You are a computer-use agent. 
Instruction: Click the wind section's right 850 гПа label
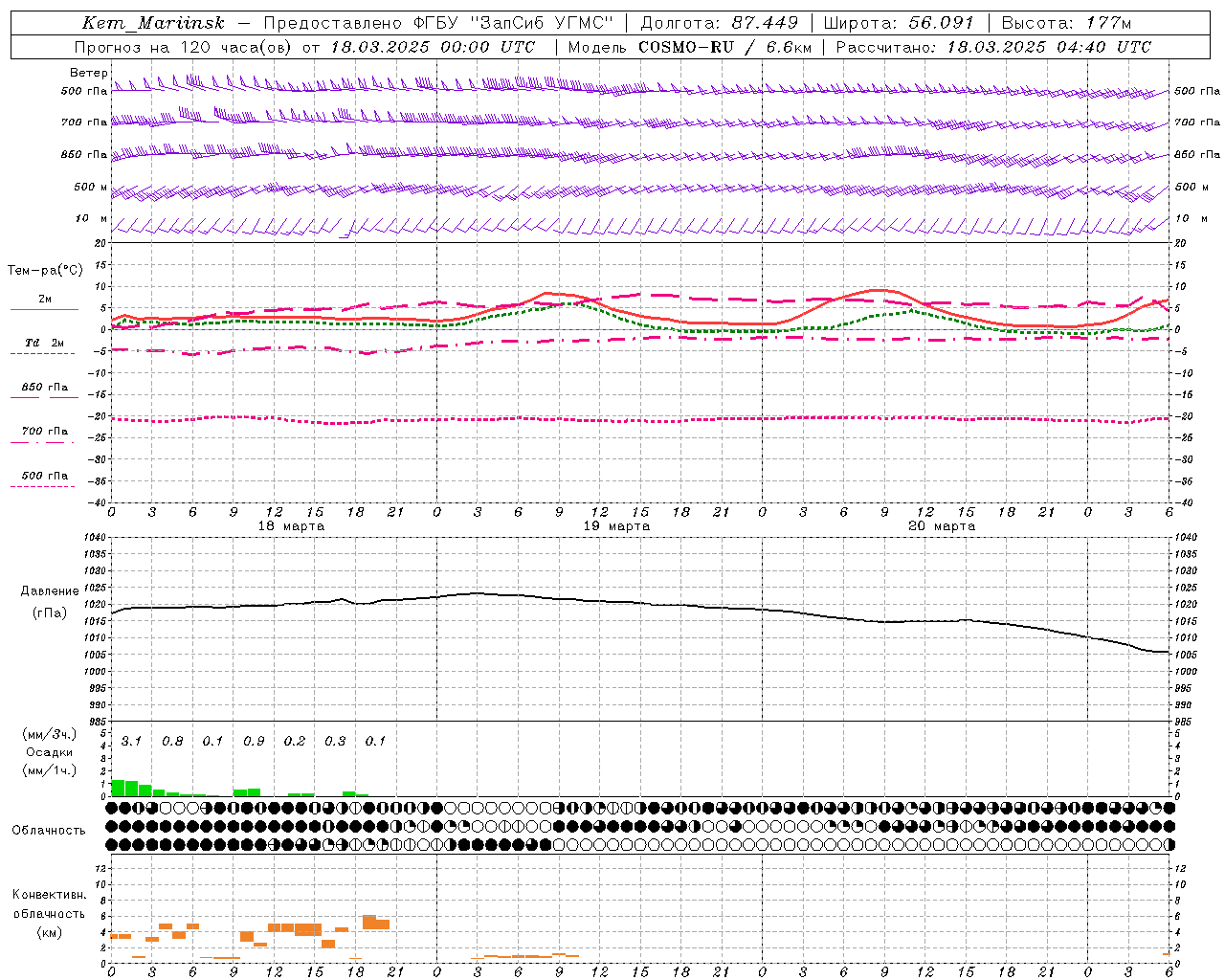tap(1197, 154)
